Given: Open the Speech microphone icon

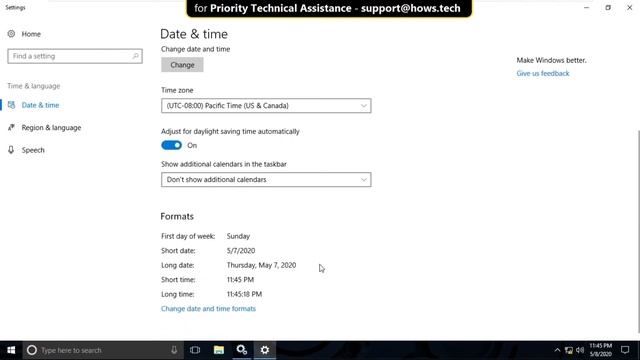Looking at the screenshot, I should tap(11, 150).
